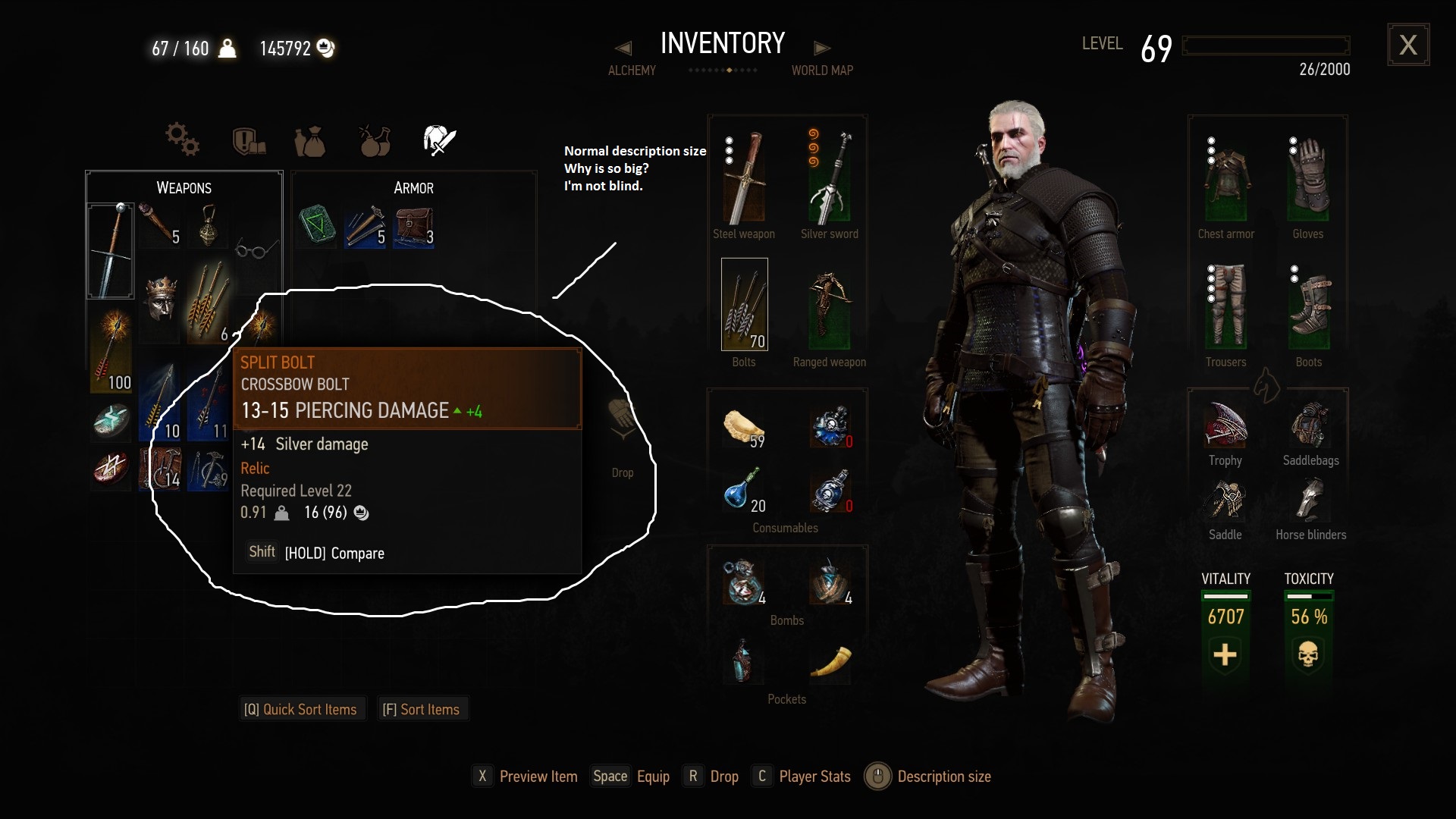This screenshot has height=819, width=1456.
Task: Select the alchemy ingredients pouch filter
Action: point(310,141)
